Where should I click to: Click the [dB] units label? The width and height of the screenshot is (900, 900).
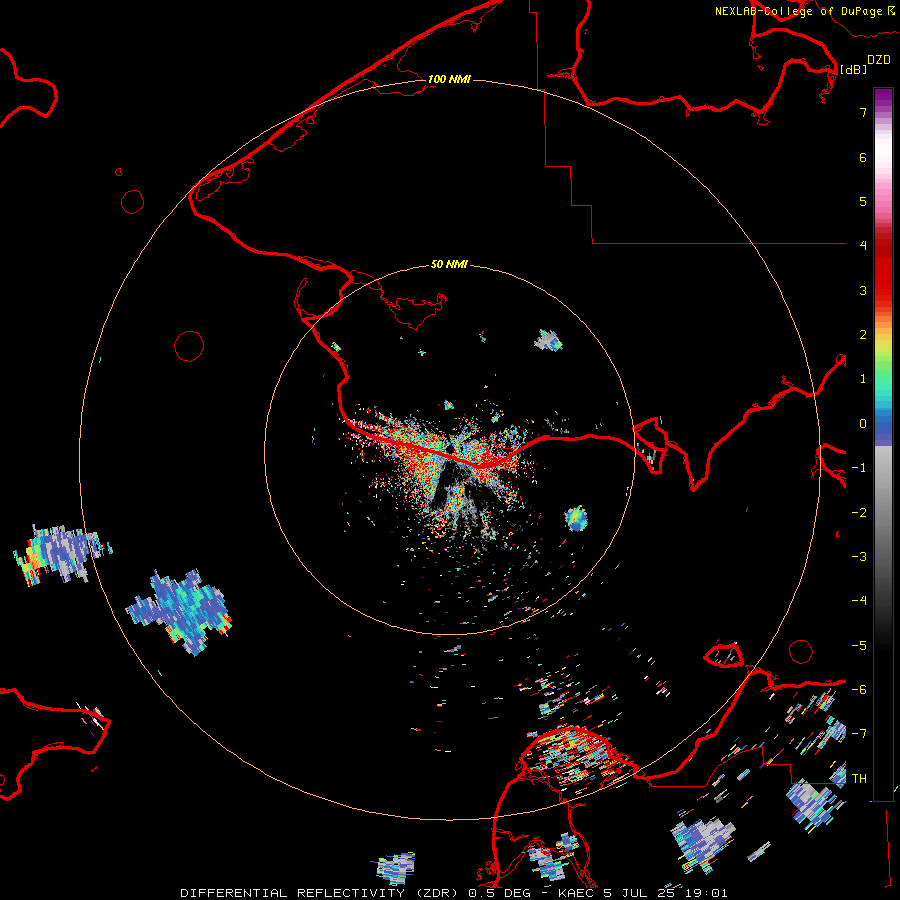tap(853, 69)
